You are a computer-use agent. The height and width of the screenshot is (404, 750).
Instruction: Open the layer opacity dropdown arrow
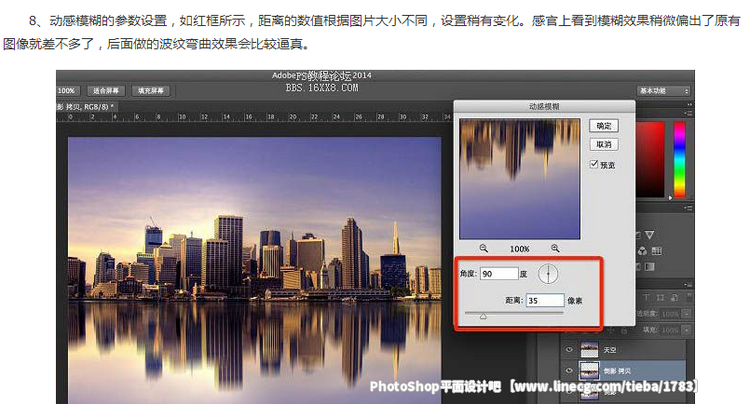pyautogui.click(x=687, y=314)
